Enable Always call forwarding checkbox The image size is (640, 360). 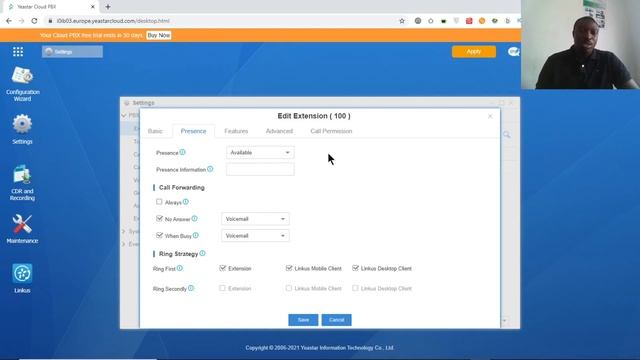(x=159, y=202)
